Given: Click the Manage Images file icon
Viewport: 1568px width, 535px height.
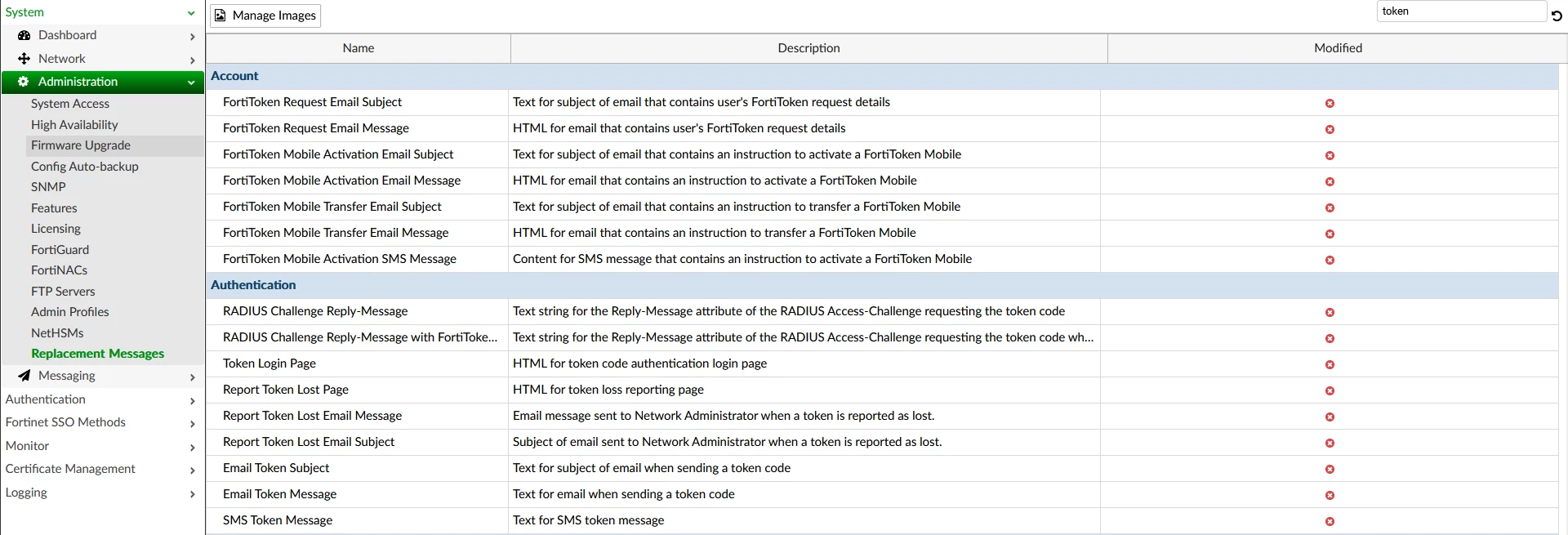Looking at the screenshot, I should [x=220, y=16].
